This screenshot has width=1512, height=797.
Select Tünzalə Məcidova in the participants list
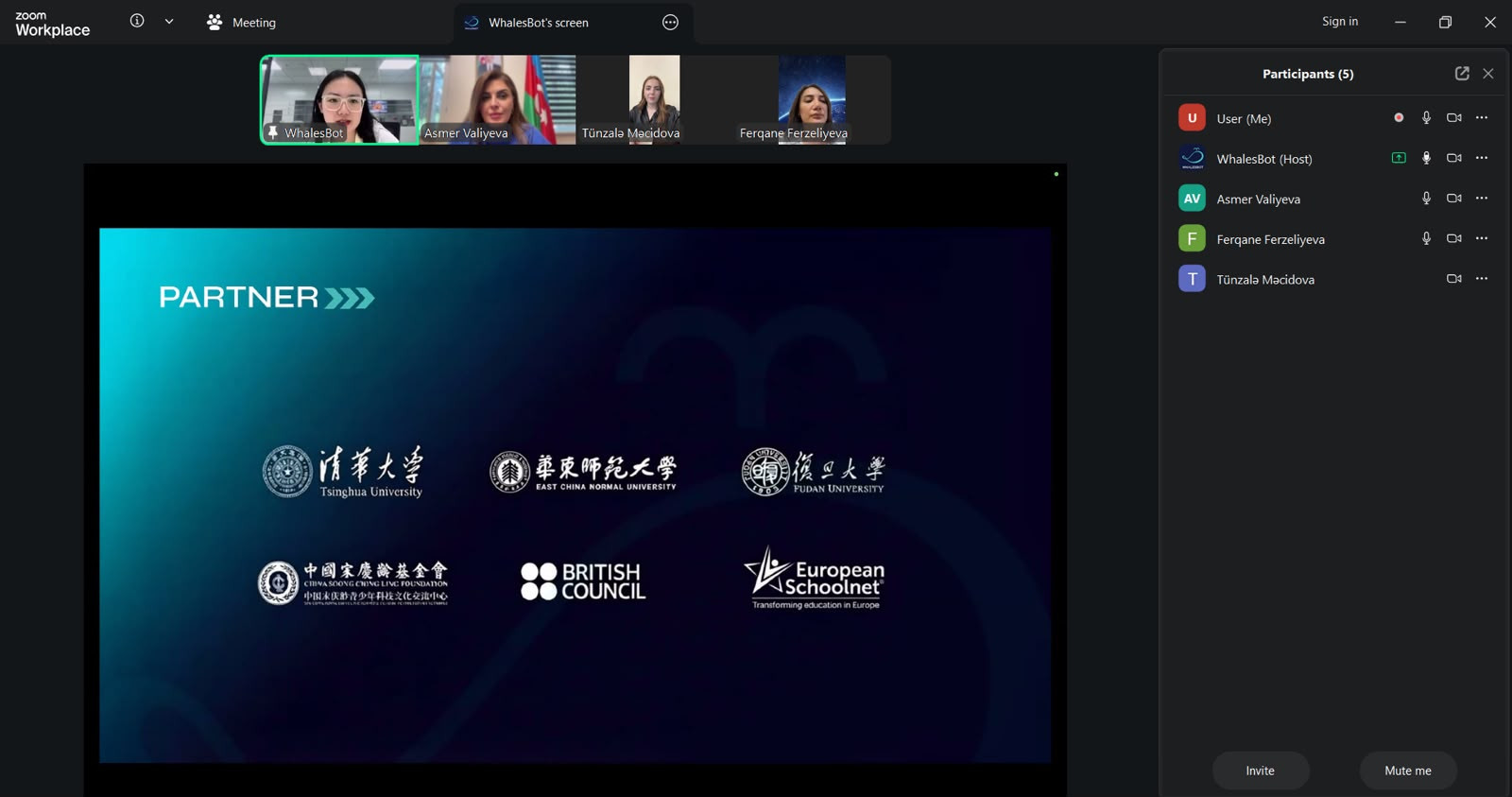click(1265, 280)
